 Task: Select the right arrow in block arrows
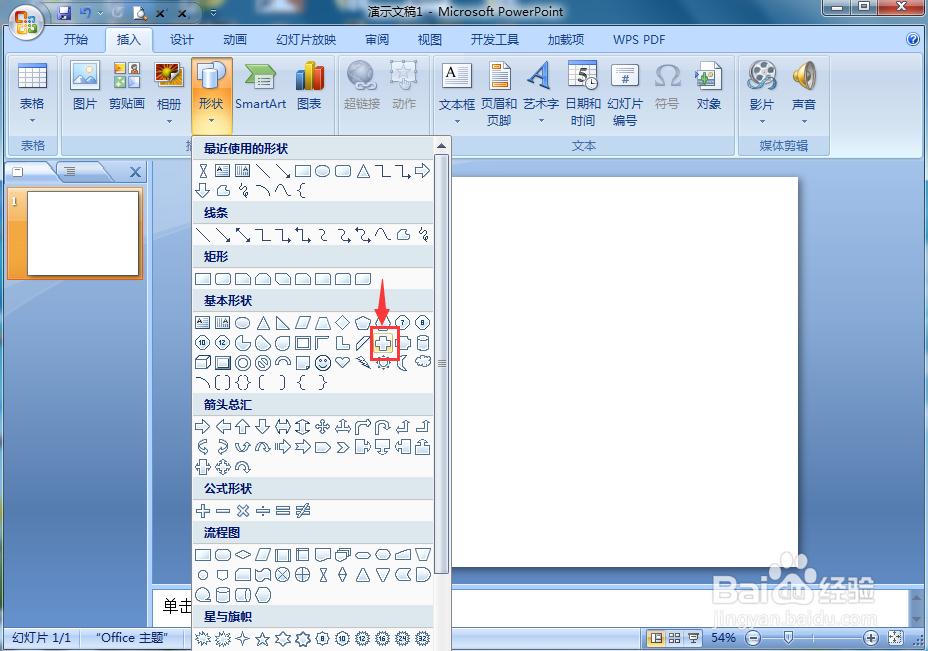tap(202, 427)
